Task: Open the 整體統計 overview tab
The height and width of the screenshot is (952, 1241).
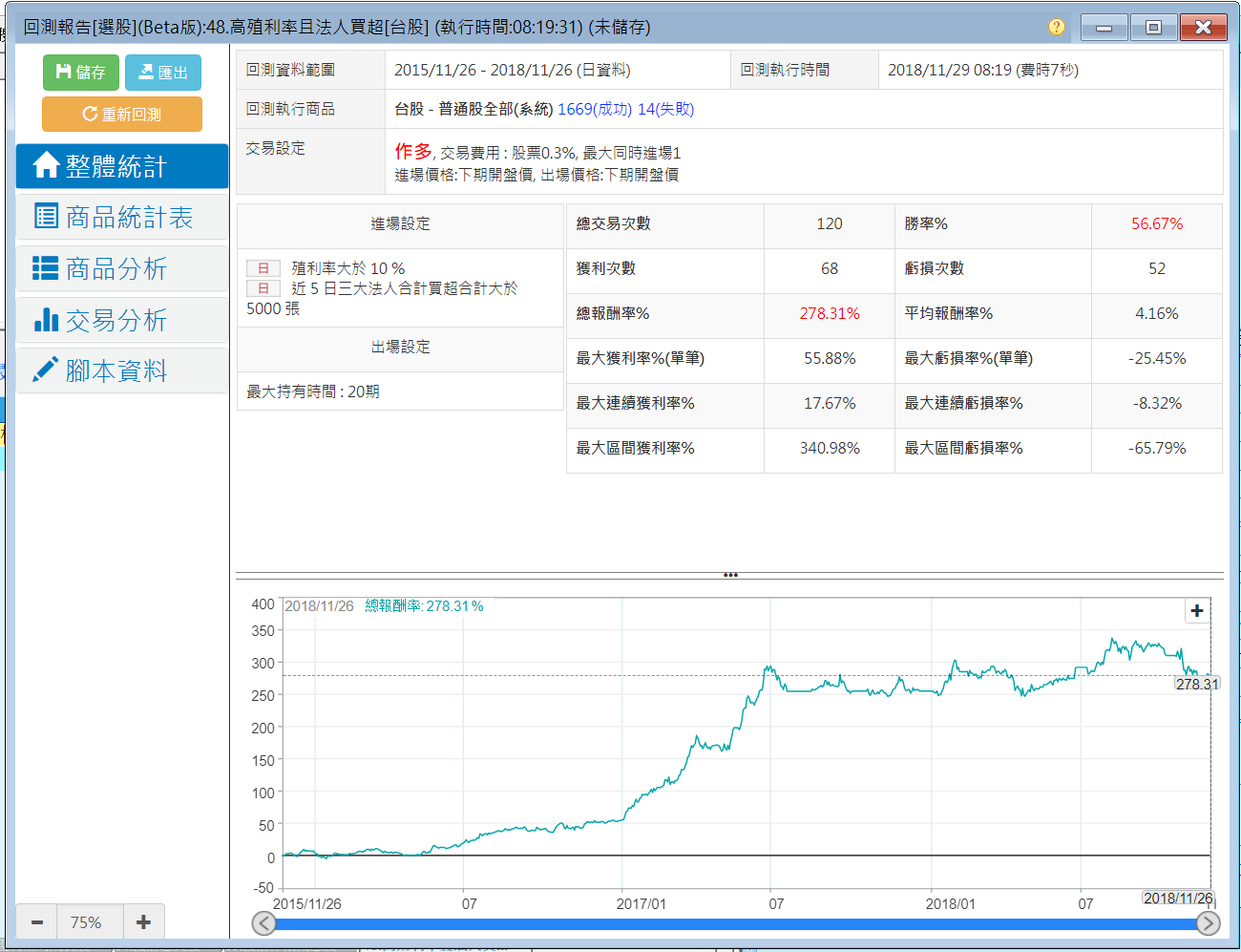Action: (x=122, y=166)
